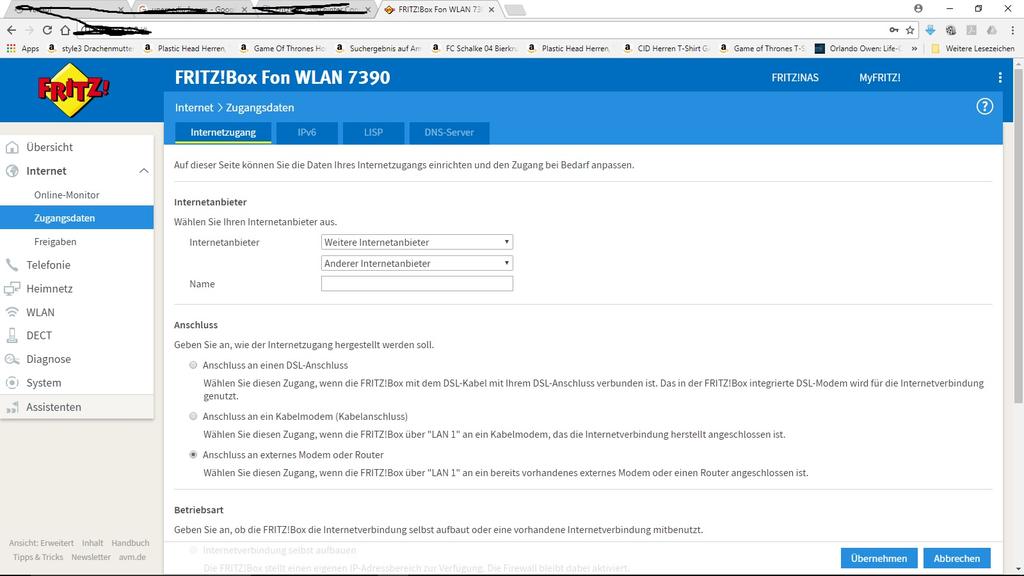Click the Übernehmen button
This screenshot has width=1024, height=576.
tap(879, 558)
